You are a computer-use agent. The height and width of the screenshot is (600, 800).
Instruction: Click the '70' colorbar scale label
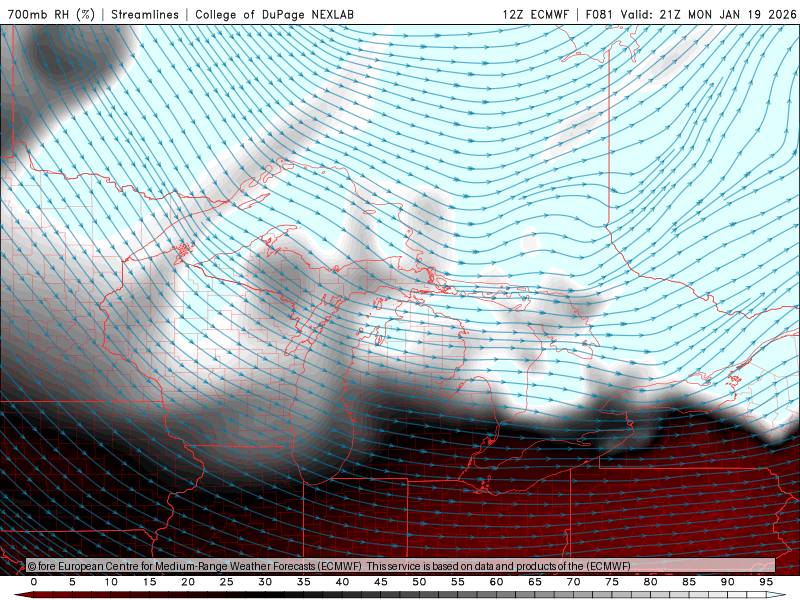(x=573, y=582)
